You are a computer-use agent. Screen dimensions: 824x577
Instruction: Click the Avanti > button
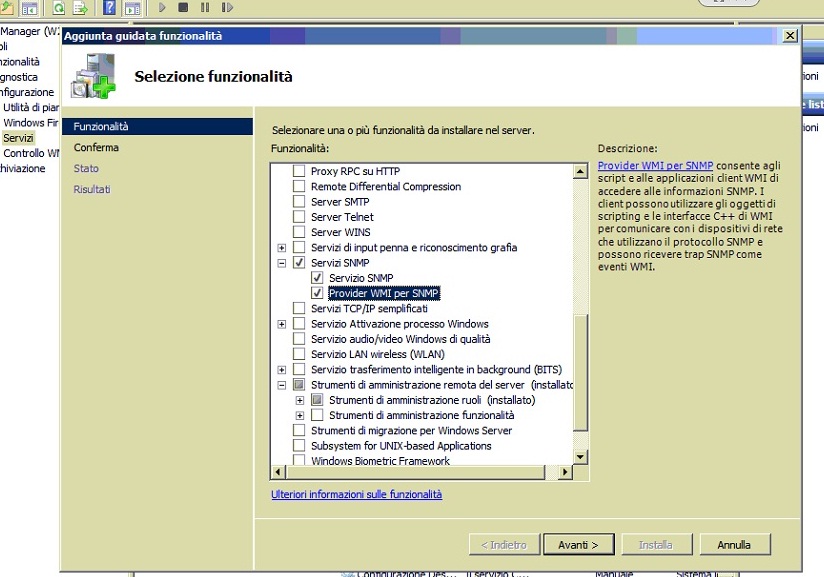pos(578,545)
